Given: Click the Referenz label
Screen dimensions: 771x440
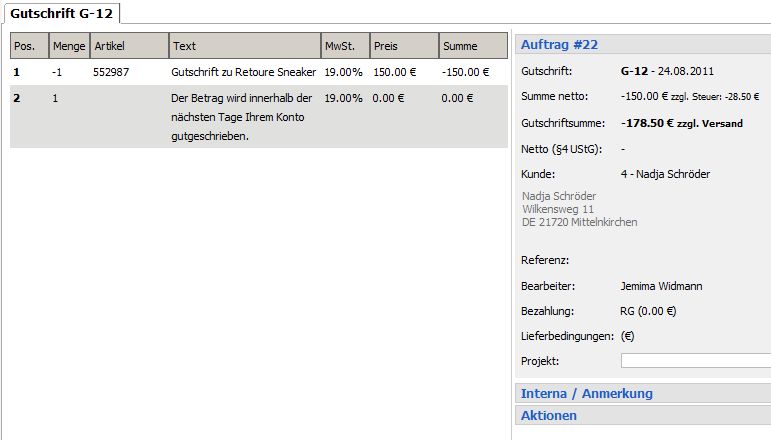Looking at the screenshot, I should click(x=545, y=260).
